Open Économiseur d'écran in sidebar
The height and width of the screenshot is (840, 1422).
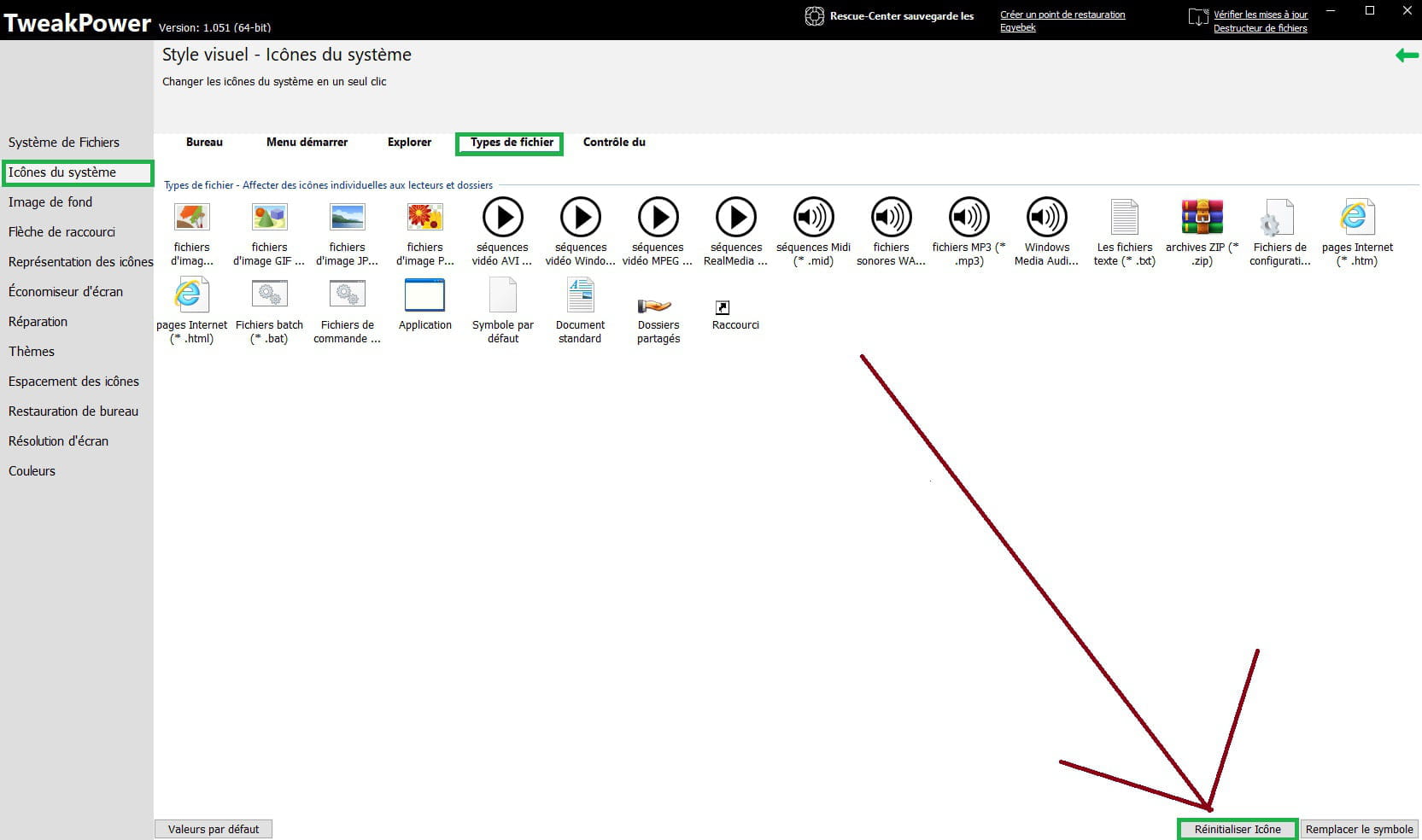point(66,292)
